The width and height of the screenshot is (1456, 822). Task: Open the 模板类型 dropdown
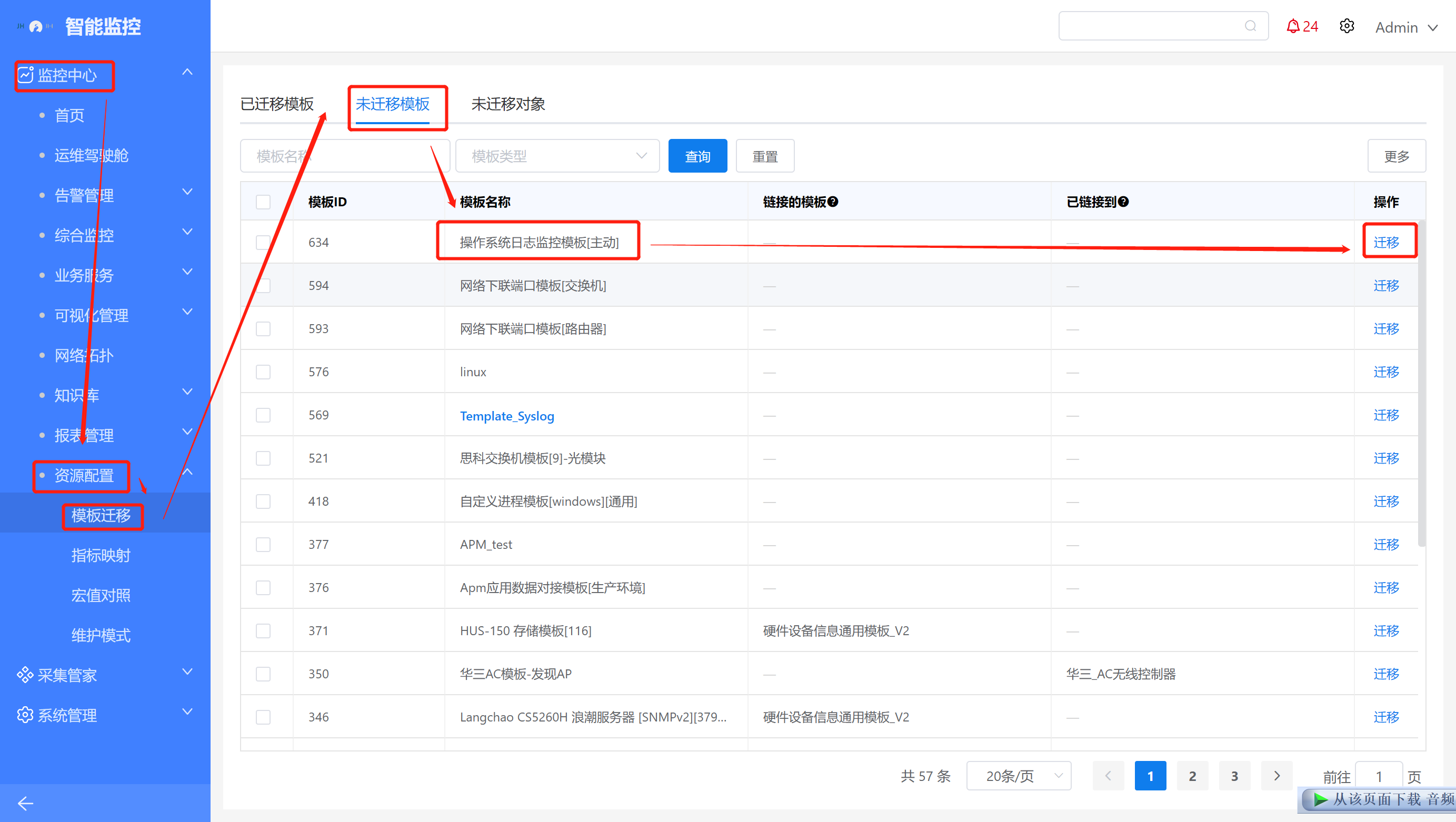click(557, 156)
